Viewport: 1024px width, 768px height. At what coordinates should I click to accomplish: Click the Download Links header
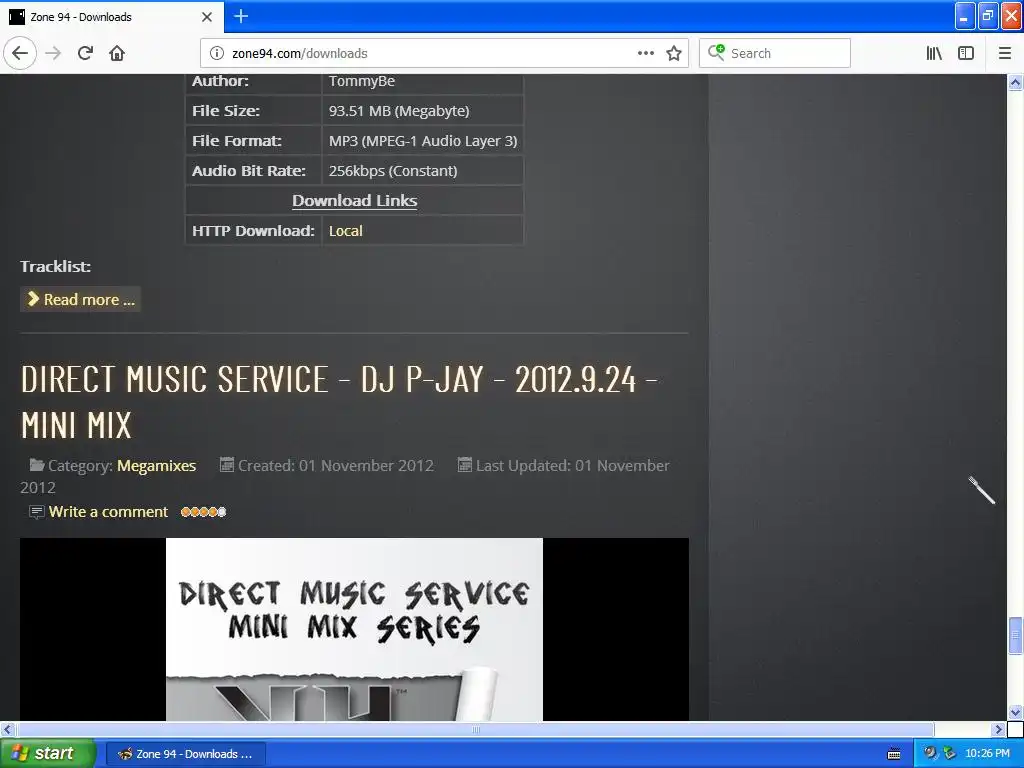tap(355, 200)
